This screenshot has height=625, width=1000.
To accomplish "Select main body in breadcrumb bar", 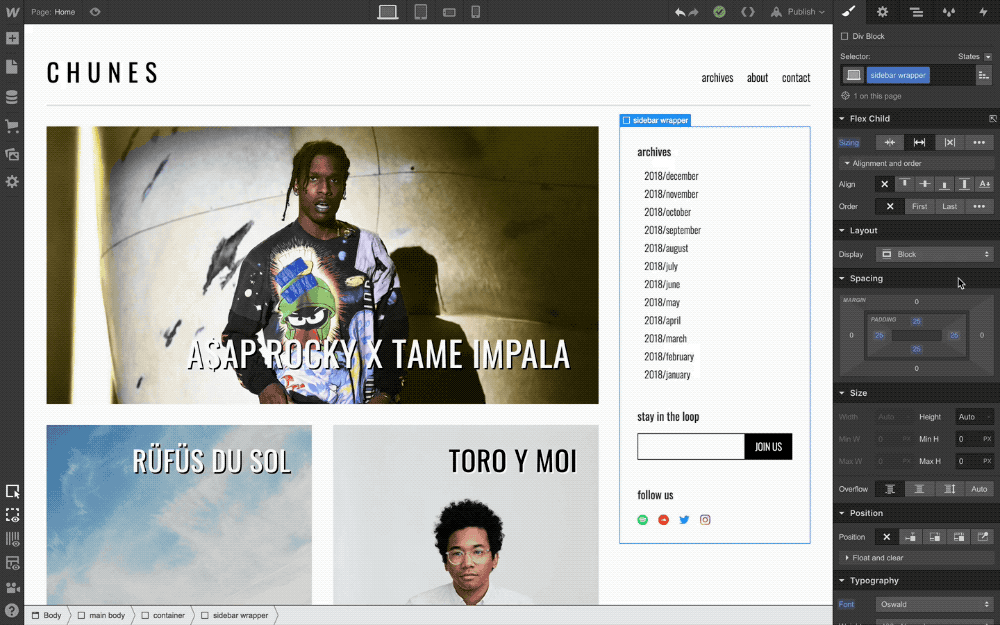I will [101, 615].
